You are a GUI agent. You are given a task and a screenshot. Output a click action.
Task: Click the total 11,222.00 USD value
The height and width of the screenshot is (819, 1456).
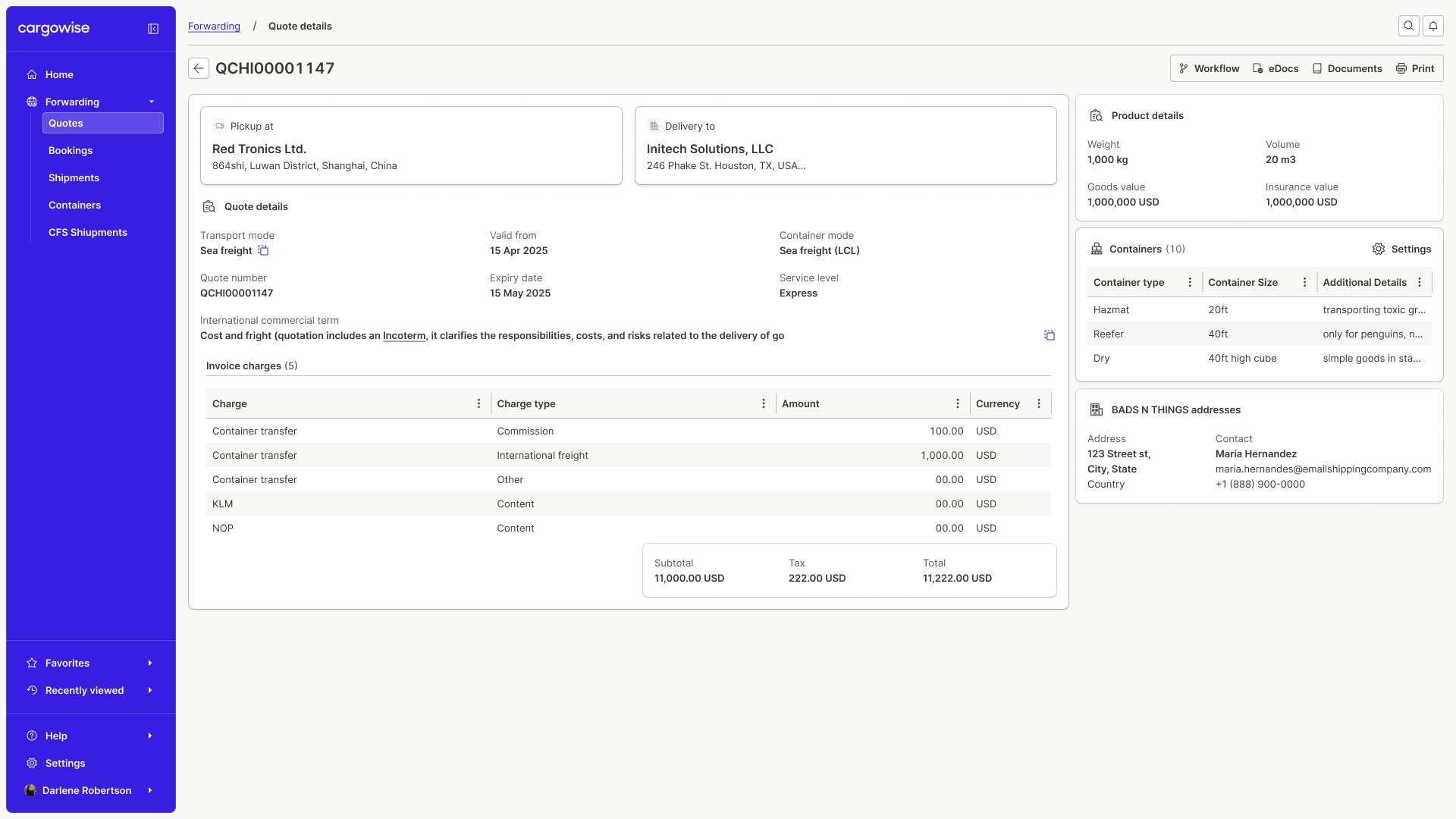pyautogui.click(x=957, y=578)
